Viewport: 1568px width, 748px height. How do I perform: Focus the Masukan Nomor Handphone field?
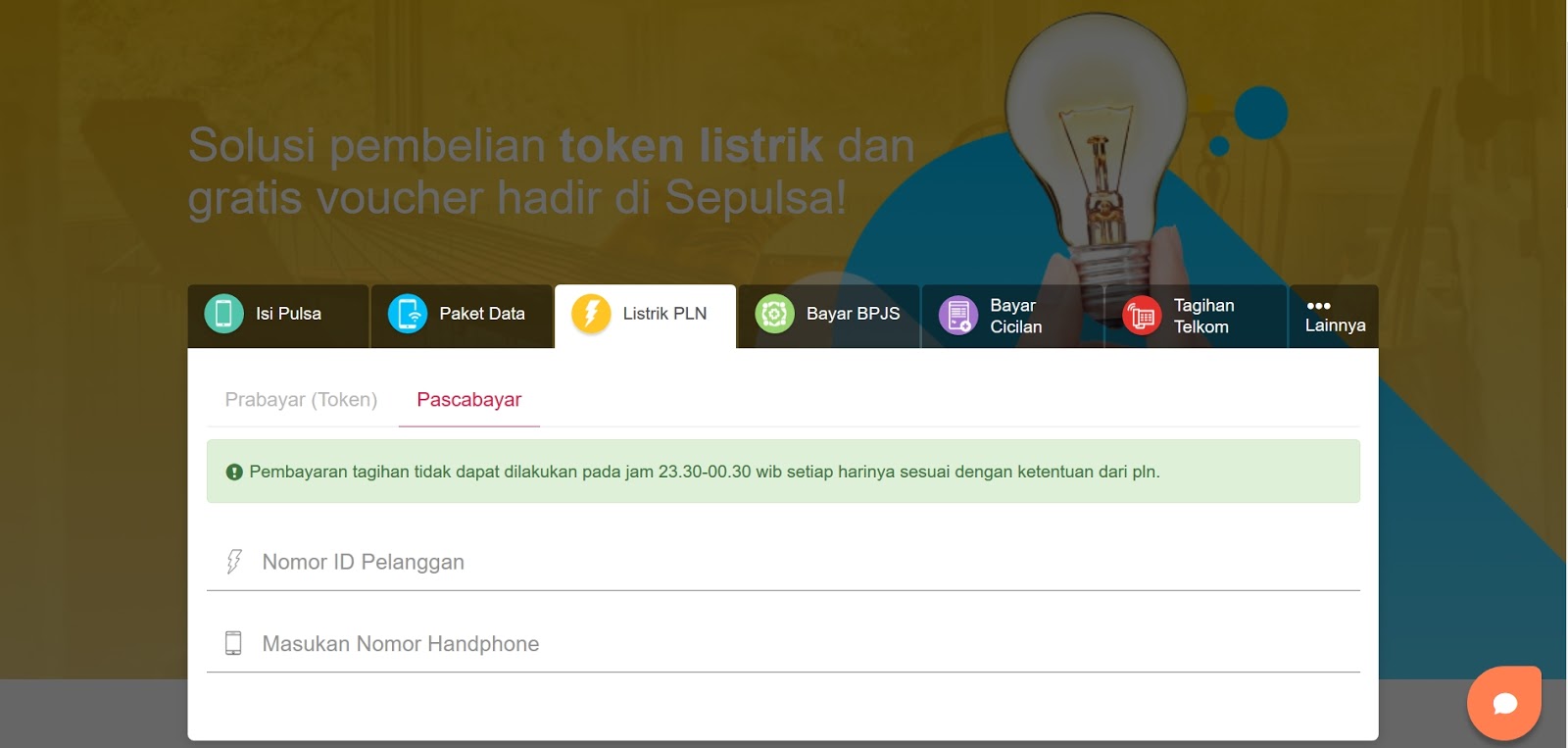(783, 644)
